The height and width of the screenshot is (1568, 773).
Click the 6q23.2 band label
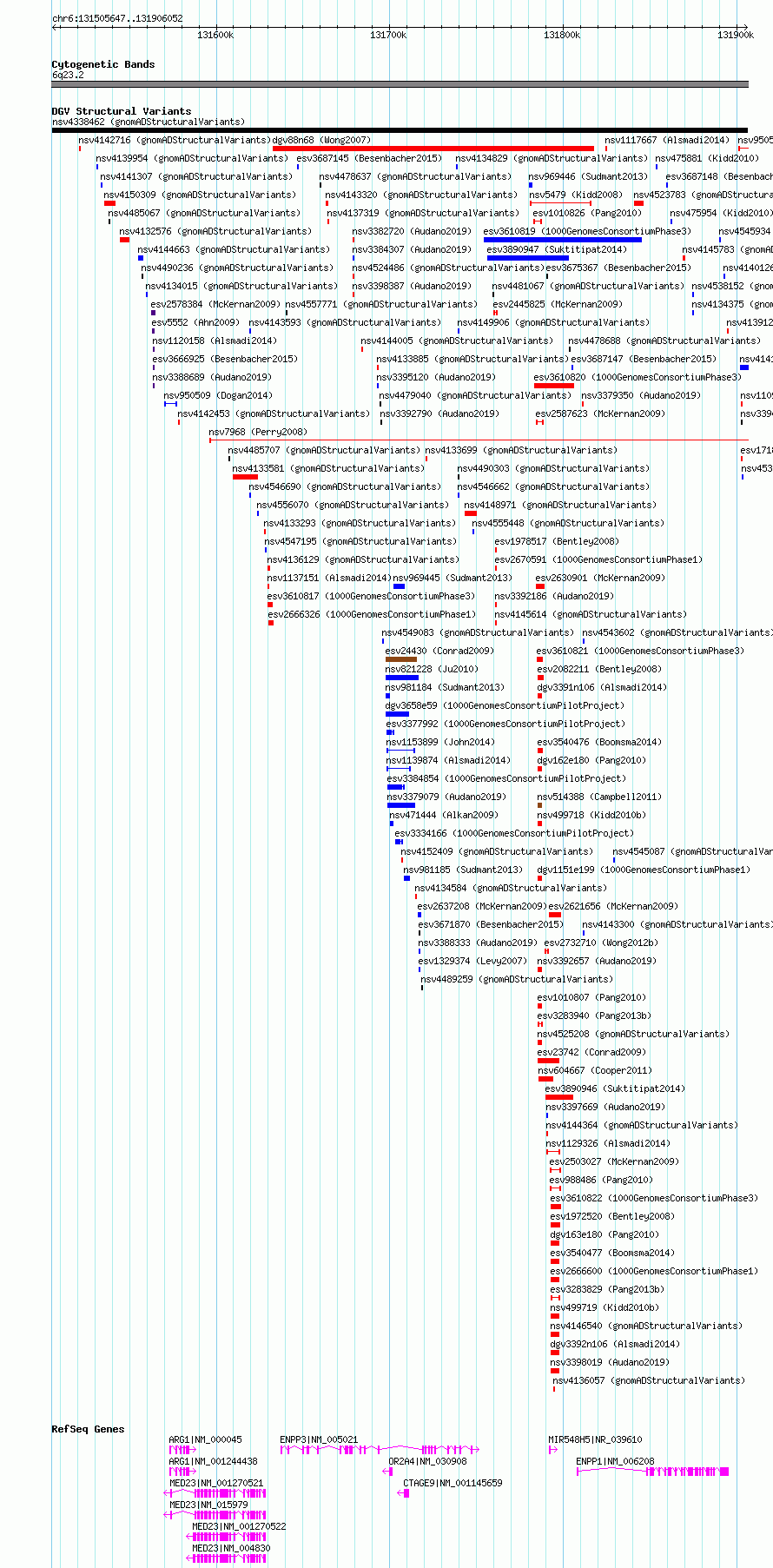[68, 75]
